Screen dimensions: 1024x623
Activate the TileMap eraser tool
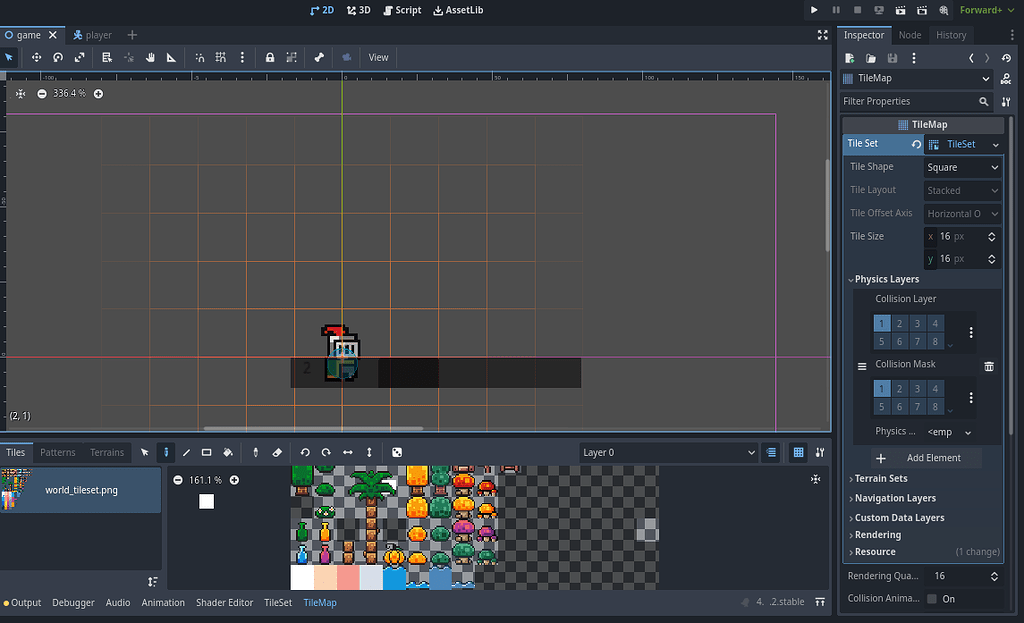[277, 452]
